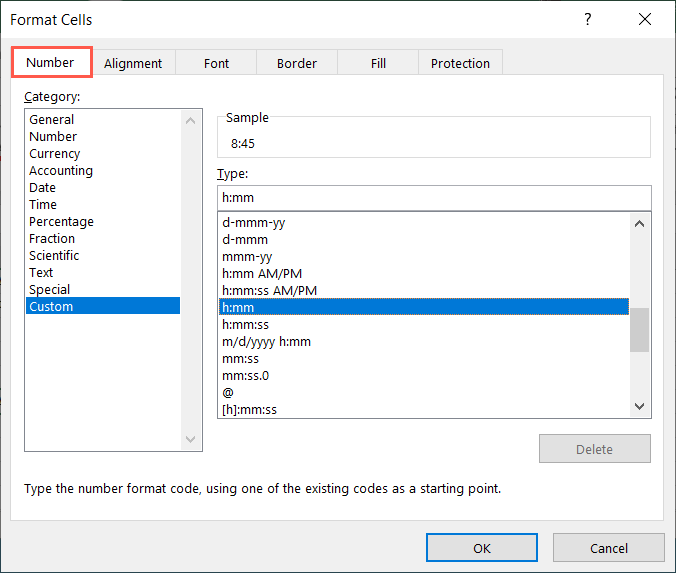
Task: Select the Fill tab
Action: pyautogui.click(x=378, y=63)
